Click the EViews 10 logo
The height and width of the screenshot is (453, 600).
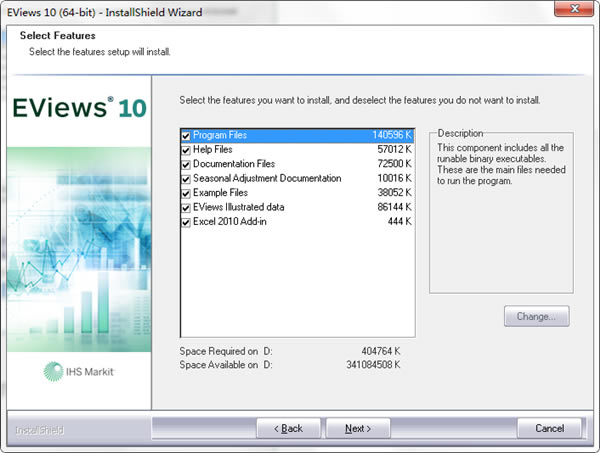[x=78, y=108]
